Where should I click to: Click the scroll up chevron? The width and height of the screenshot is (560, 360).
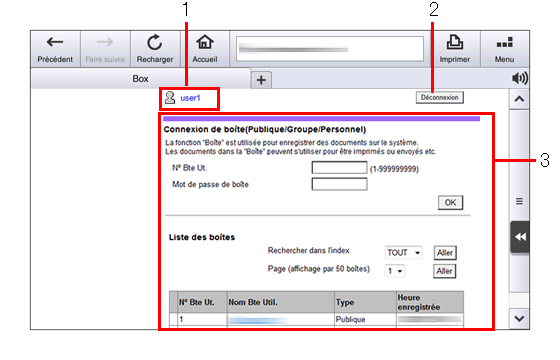pos(519,99)
